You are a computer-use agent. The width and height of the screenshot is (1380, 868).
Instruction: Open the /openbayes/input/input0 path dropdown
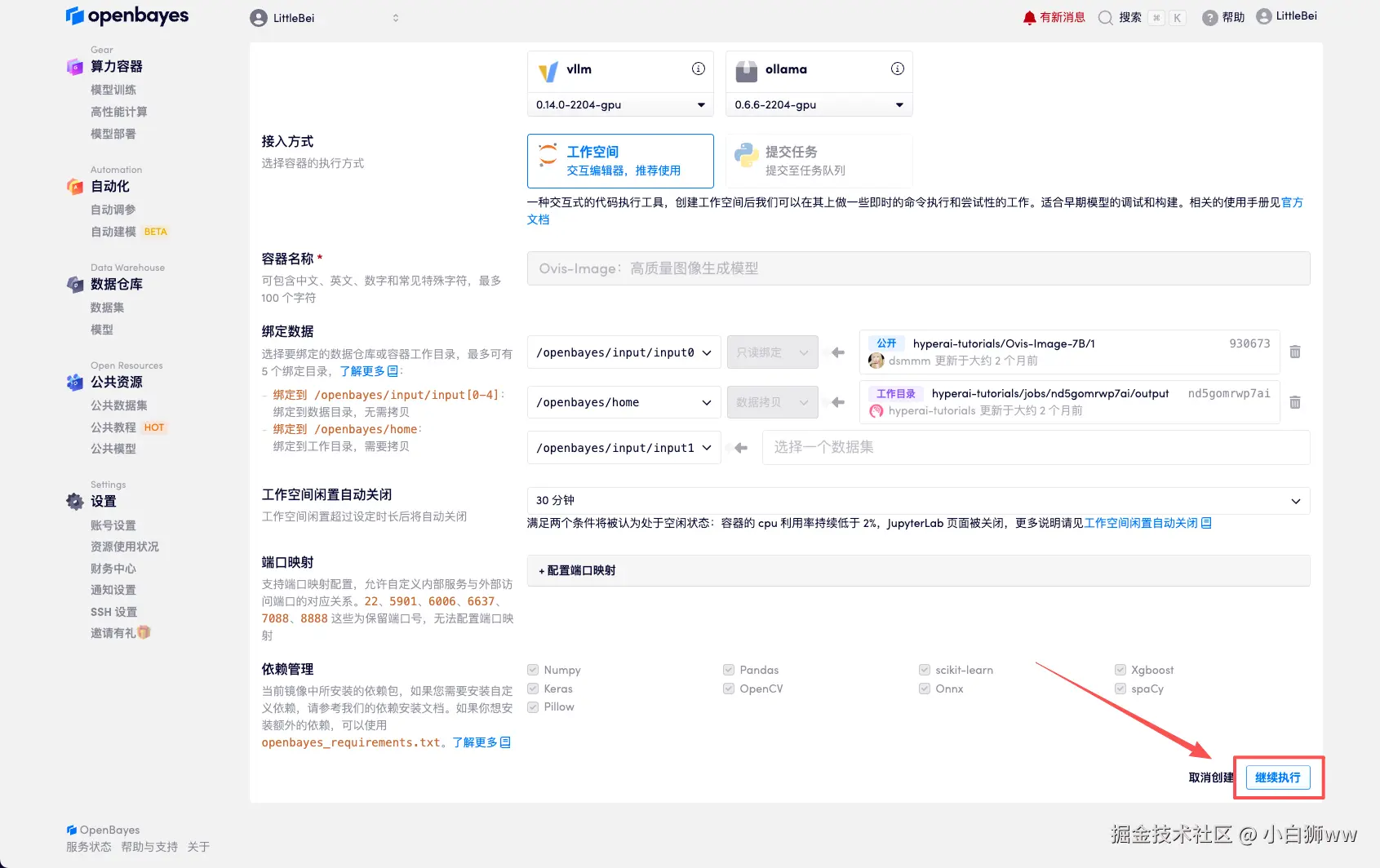(x=624, y=352)
